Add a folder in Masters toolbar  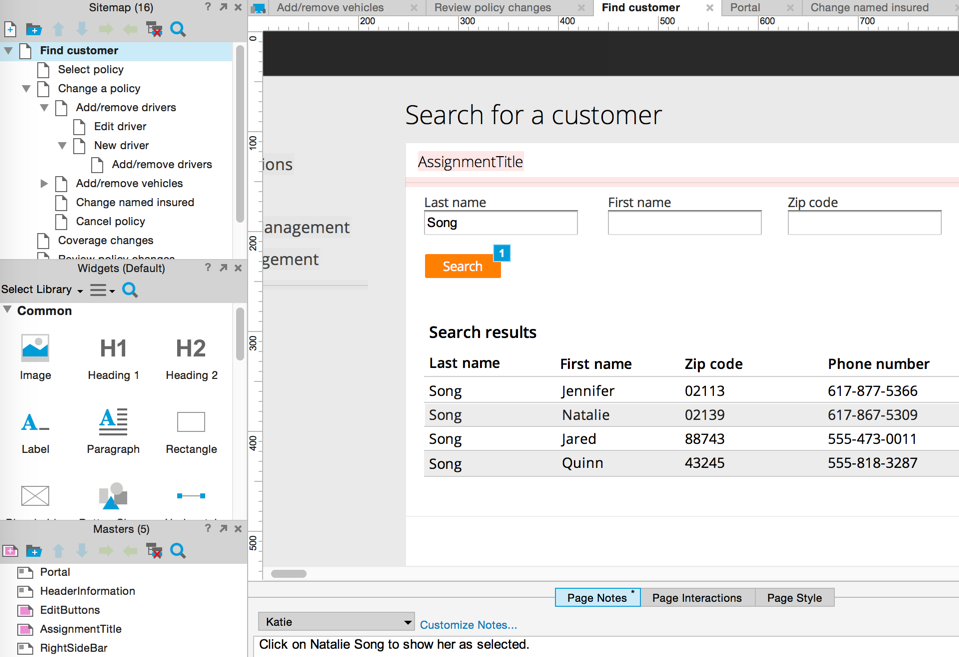tap(34, 551)
